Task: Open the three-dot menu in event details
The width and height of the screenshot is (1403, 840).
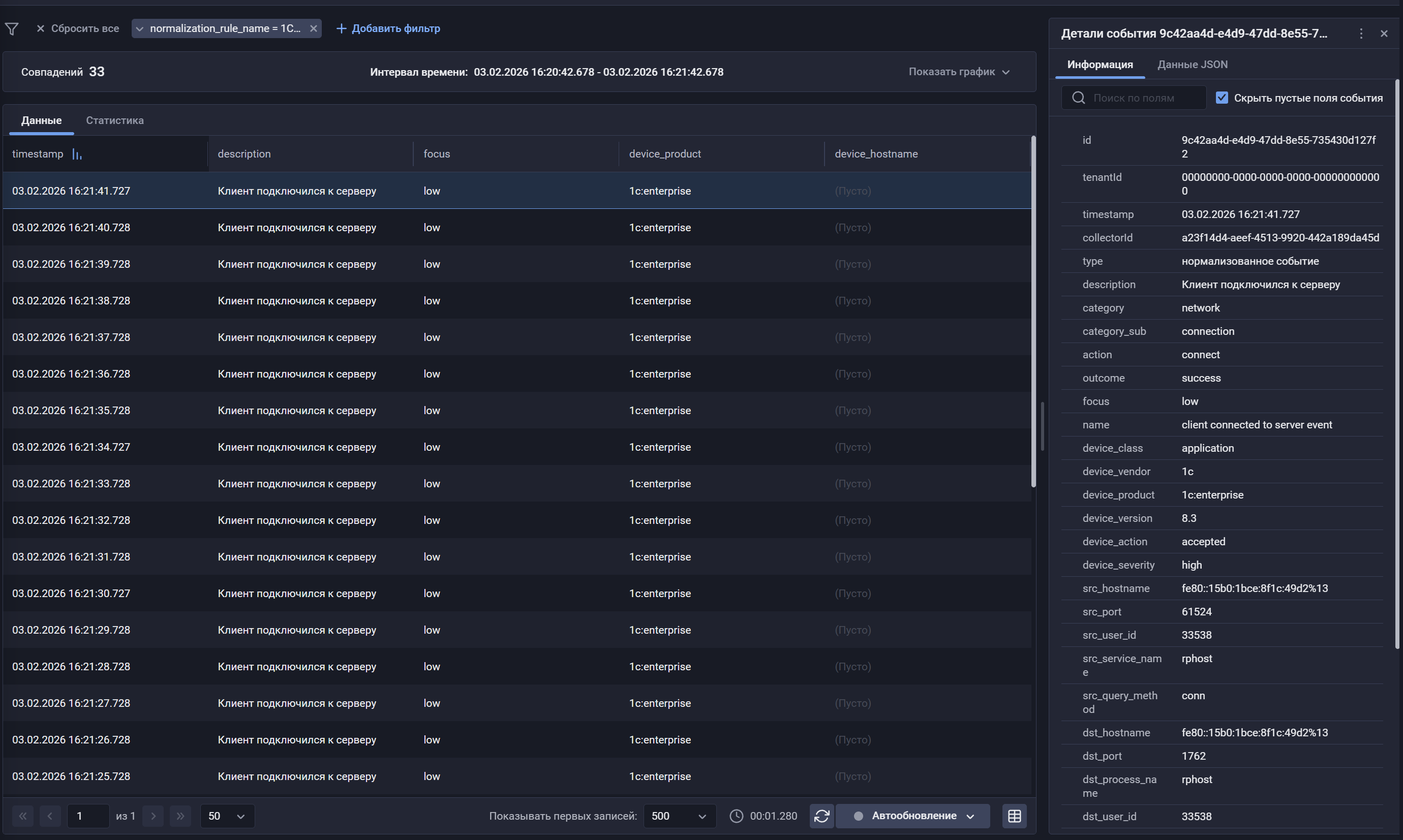Action: (1361, 34)
